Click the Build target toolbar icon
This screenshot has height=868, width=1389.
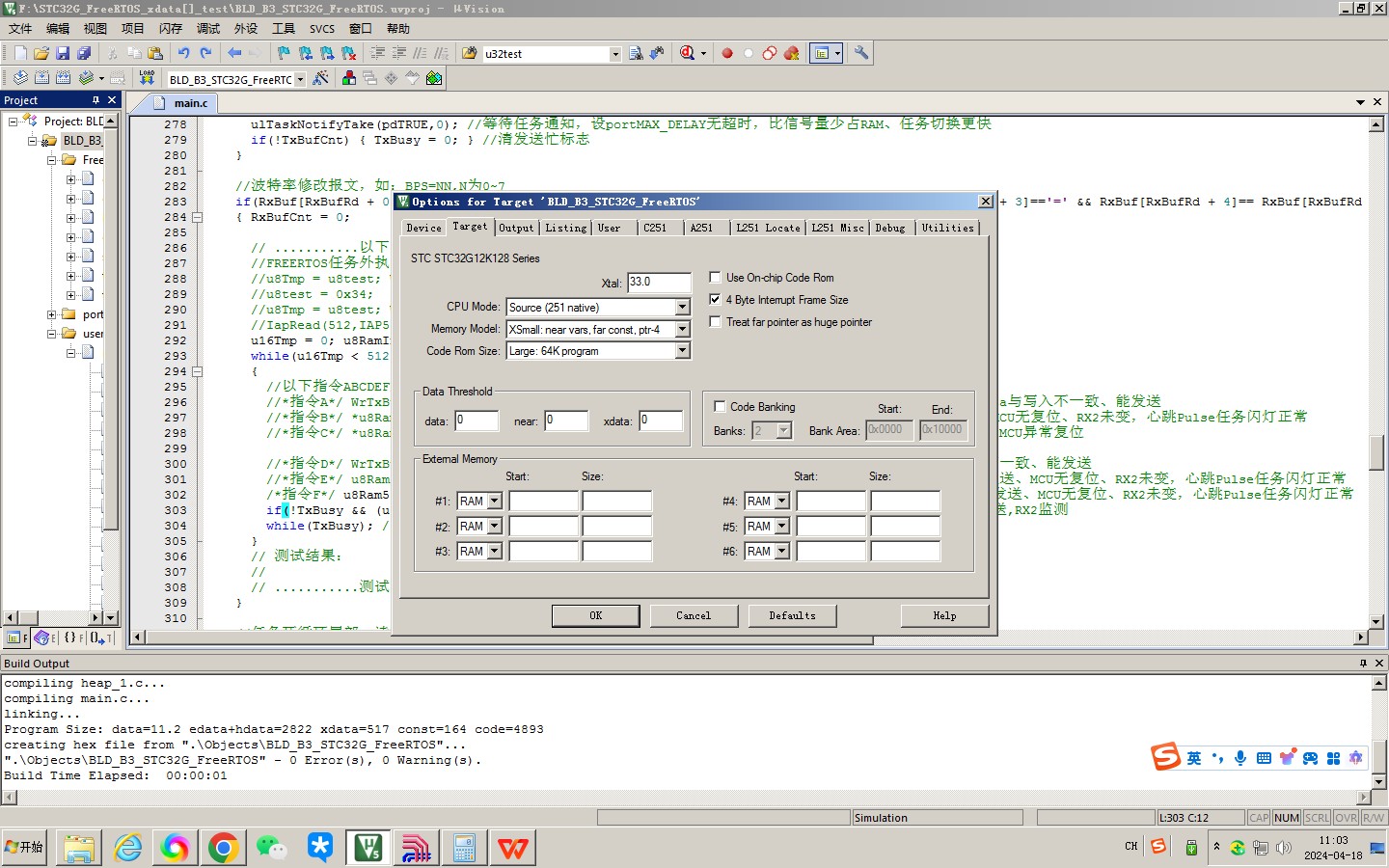[x=41, y=78]
